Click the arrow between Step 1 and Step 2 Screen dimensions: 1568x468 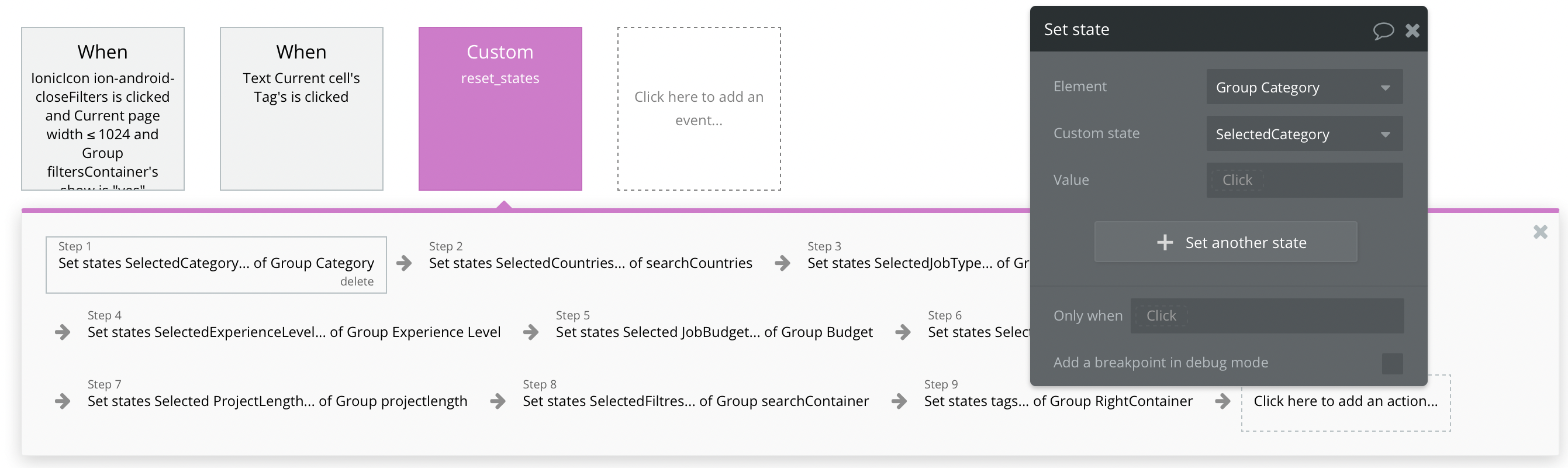403,263
